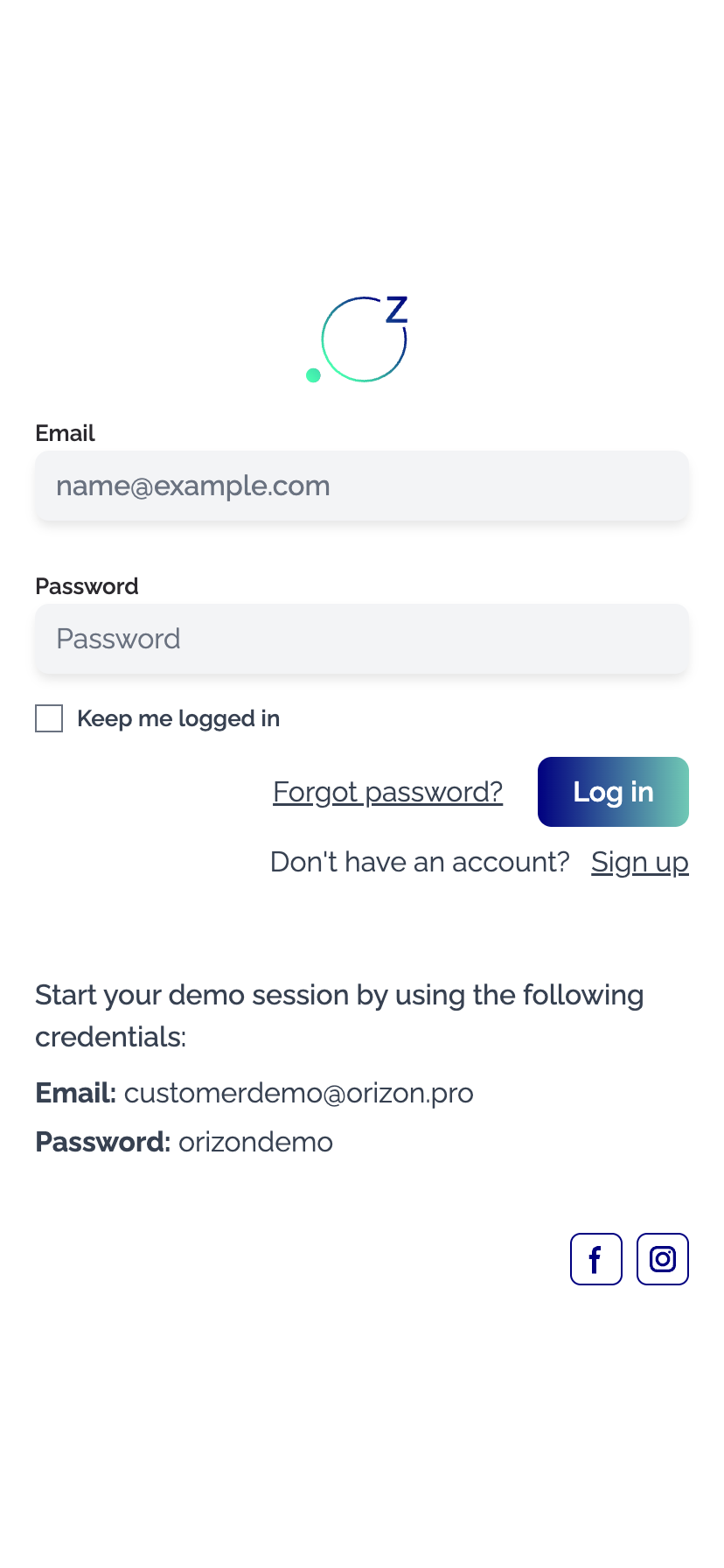724x1568 pixels.
Task: Click the Password label above the field
Action: click(x=87, y=586)
